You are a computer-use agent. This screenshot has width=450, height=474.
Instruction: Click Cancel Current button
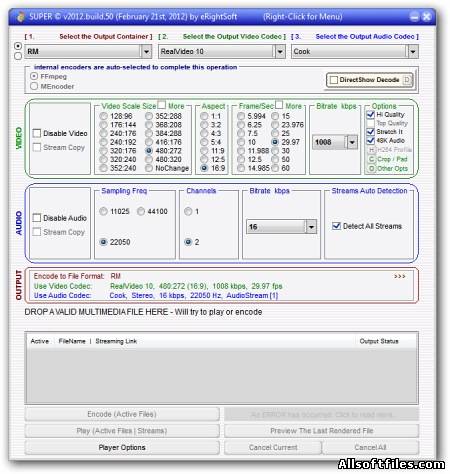point(273,448)
